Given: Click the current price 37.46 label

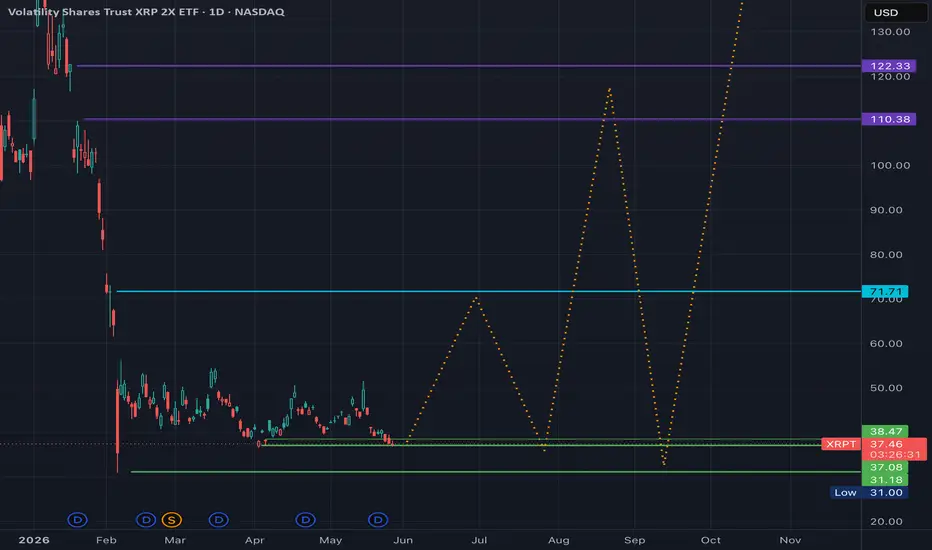Looking at the screenshot, I should click(886, 444).
